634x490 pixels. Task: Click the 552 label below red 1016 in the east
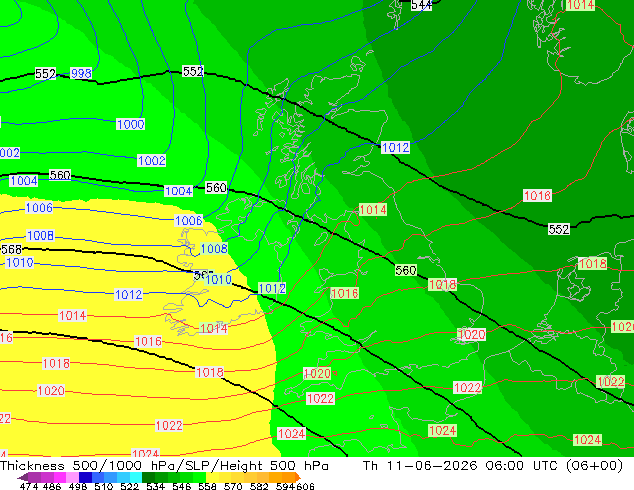pos(559,229)
